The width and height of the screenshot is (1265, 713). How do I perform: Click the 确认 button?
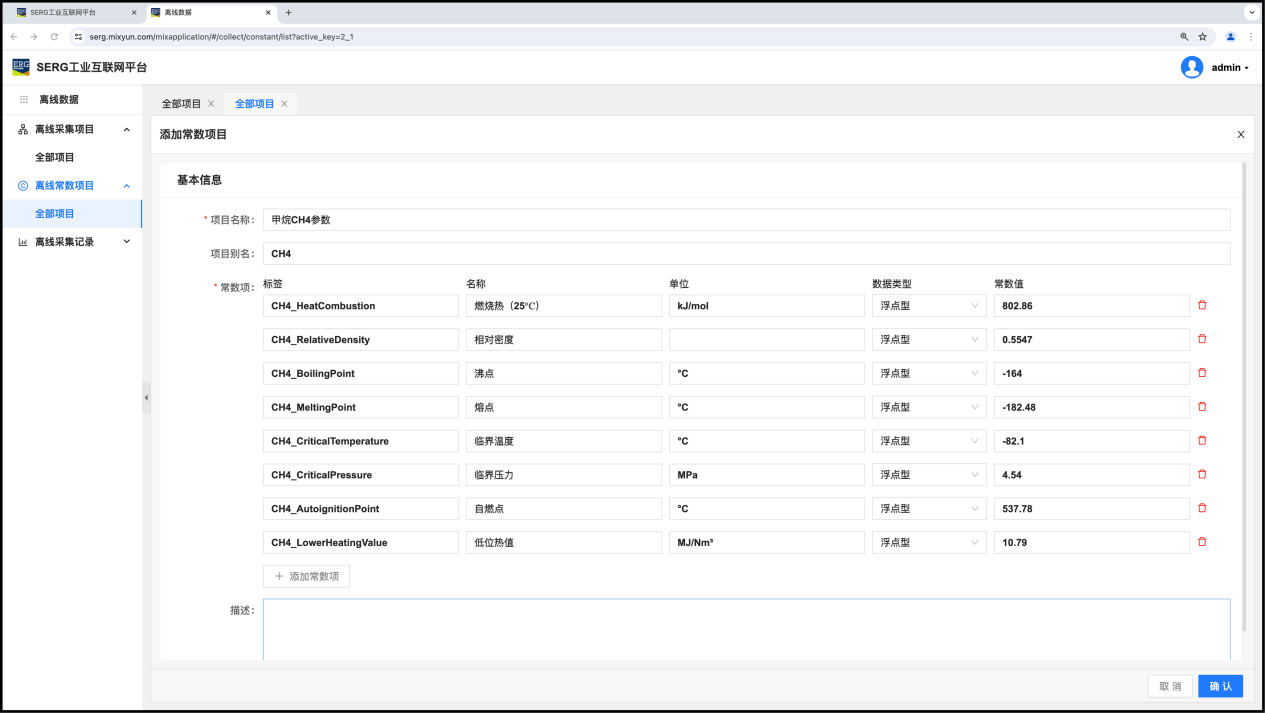[x=1220, y=686]
